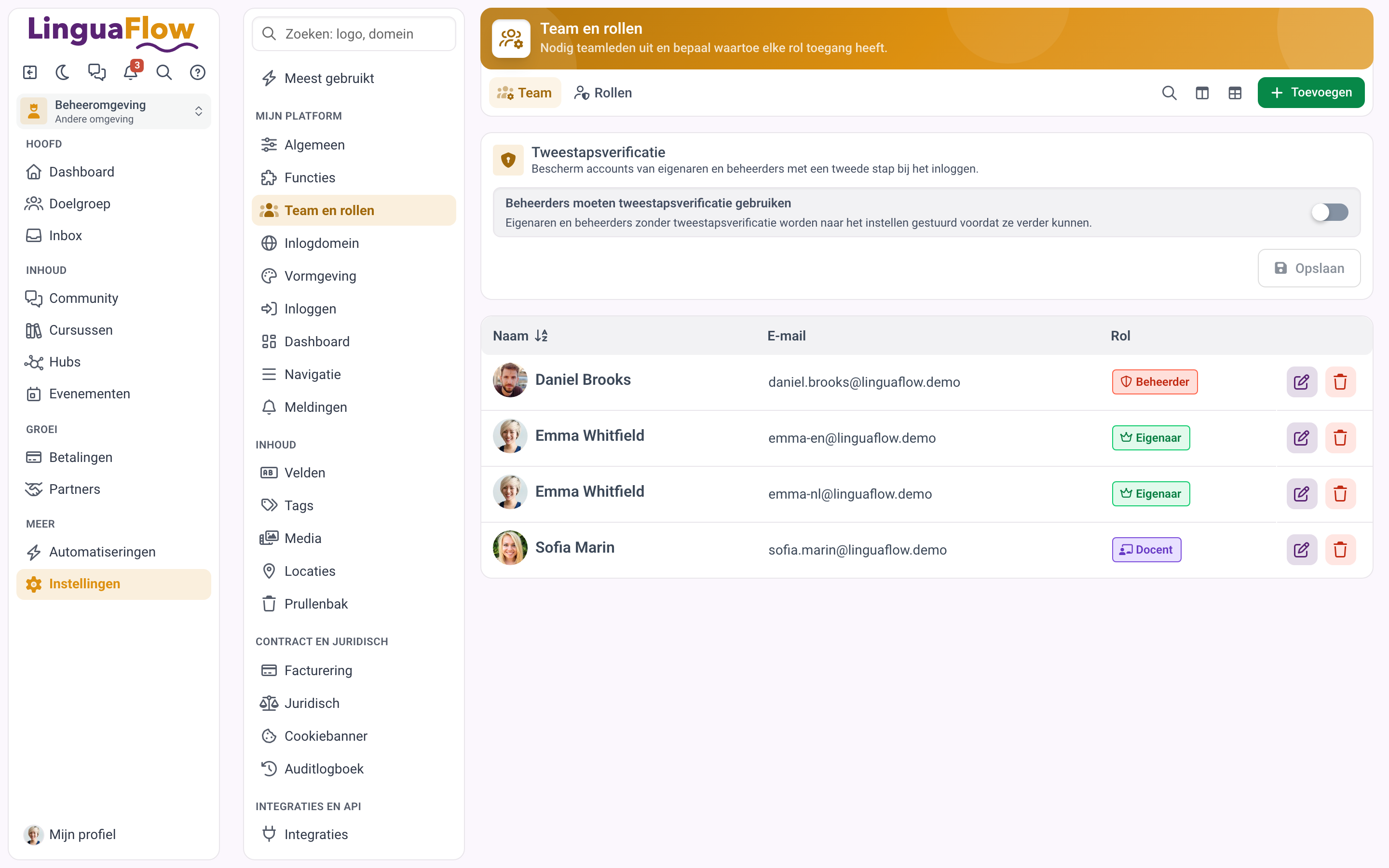Click the Docent role badge

(x=1146, y=550)
